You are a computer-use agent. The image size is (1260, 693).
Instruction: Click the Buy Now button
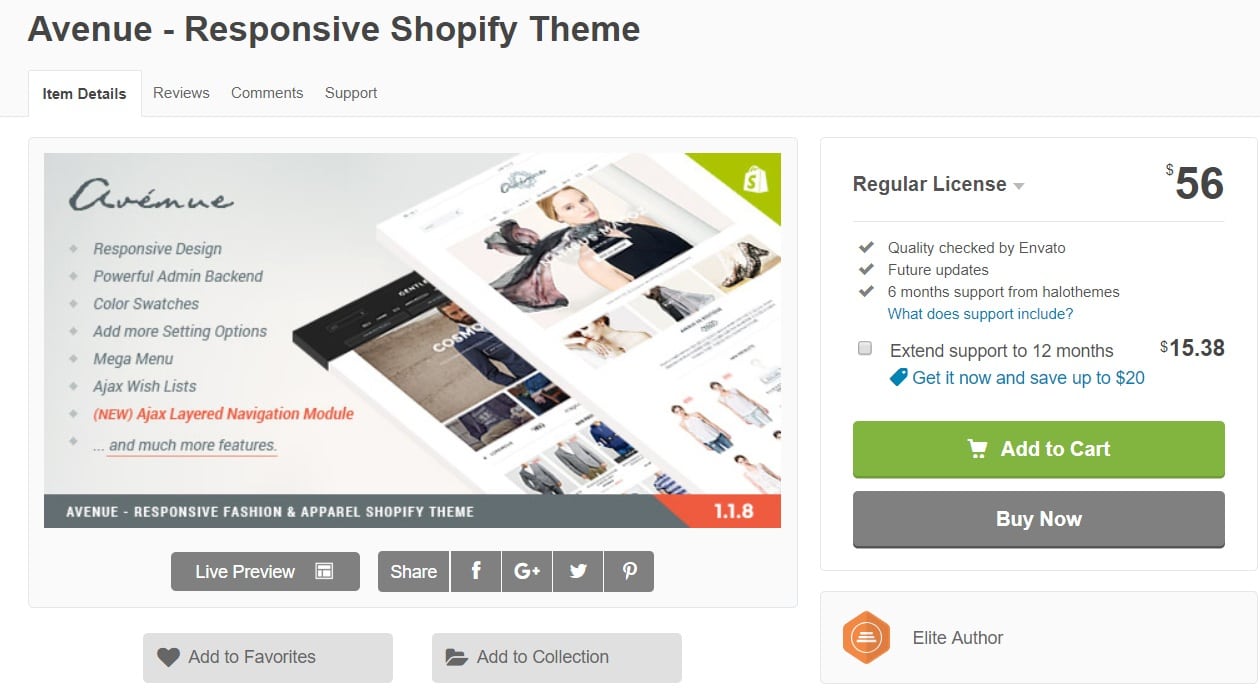point(1039,519)
